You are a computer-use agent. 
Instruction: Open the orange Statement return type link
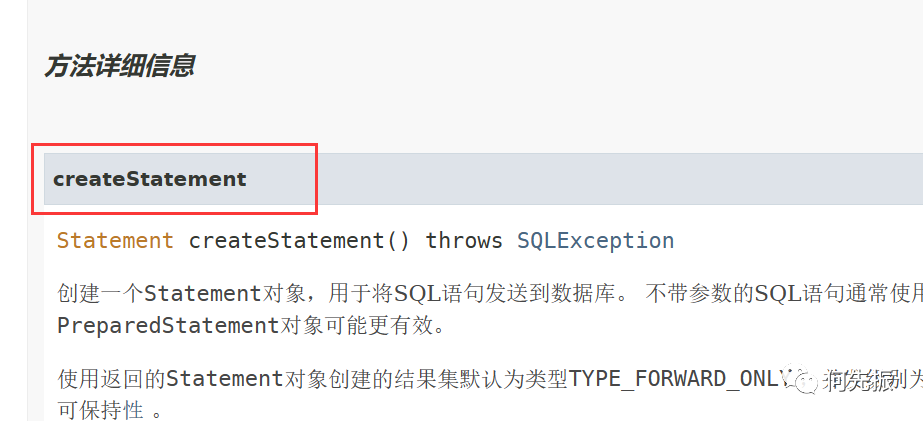coord(115,241)
